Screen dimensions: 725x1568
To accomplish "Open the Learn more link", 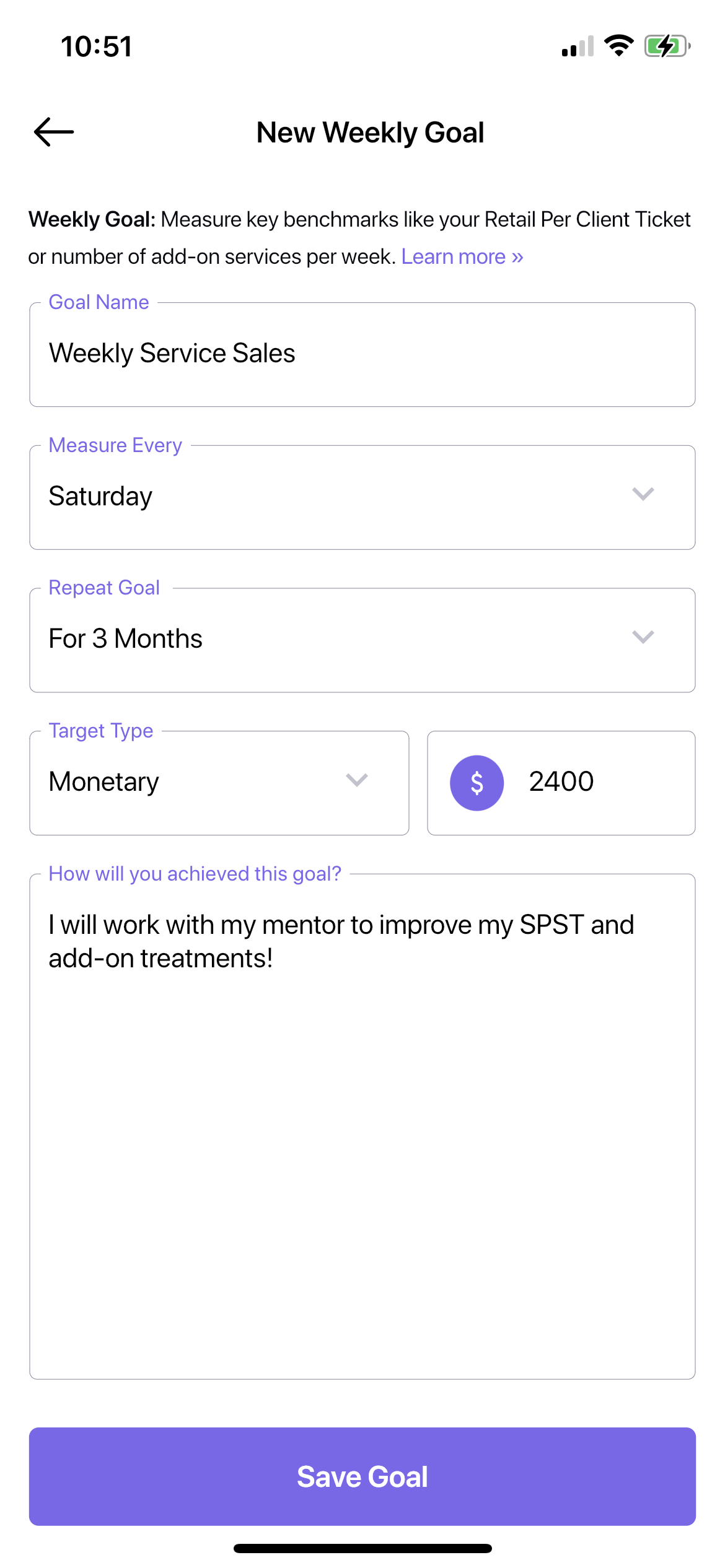I will (462, 256).
